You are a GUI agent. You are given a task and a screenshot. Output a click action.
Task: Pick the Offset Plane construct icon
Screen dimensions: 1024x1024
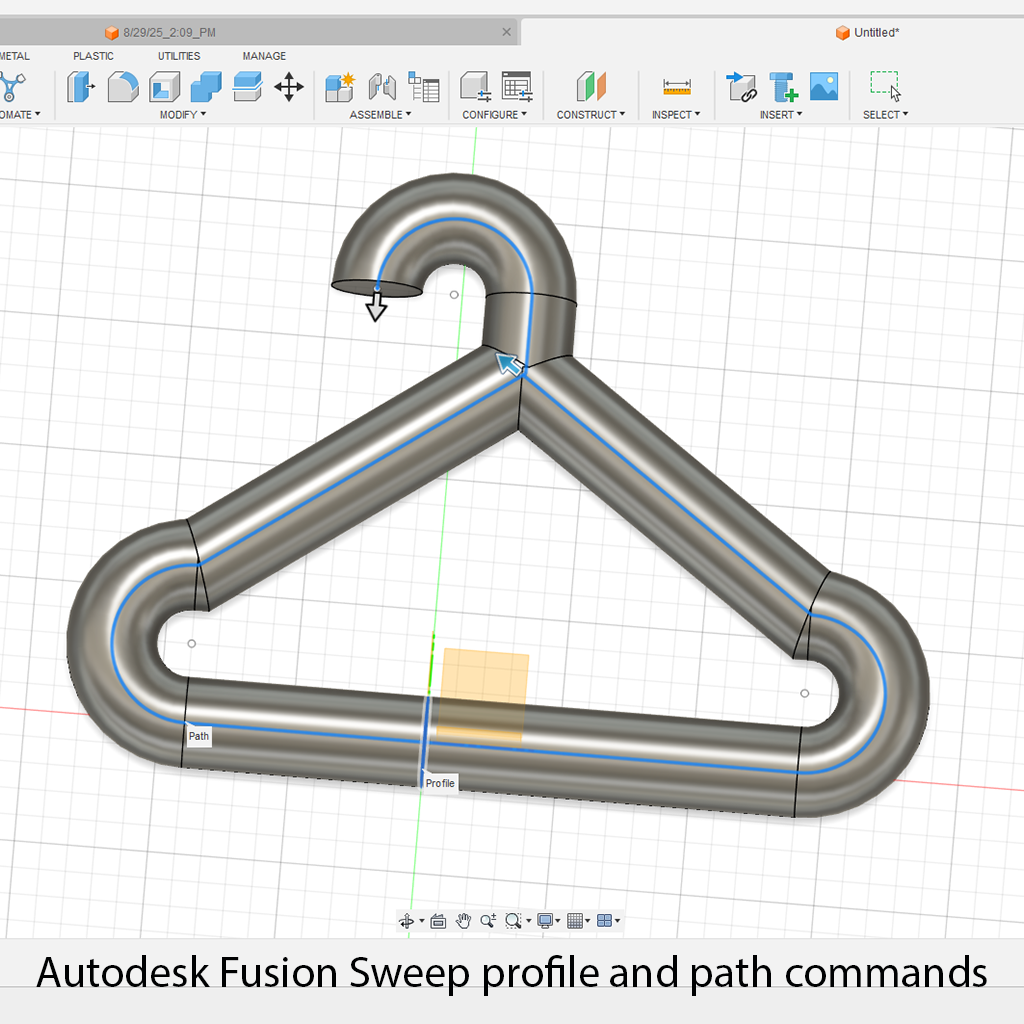pos(591,87)
